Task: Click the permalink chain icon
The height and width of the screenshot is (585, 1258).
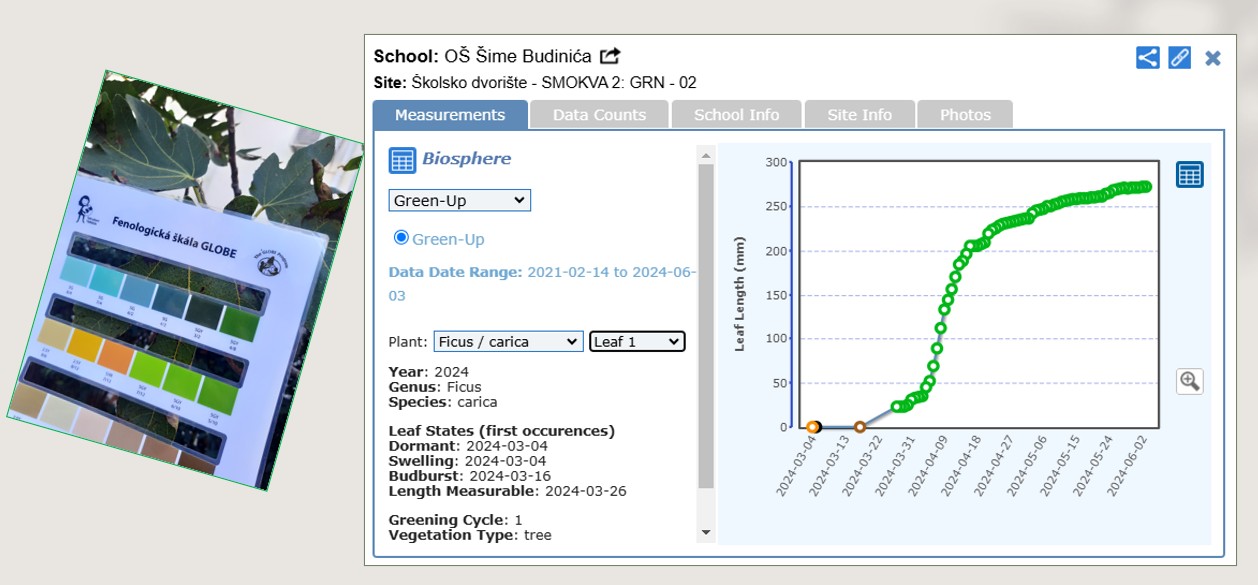Action: [x=1180, y=57]
